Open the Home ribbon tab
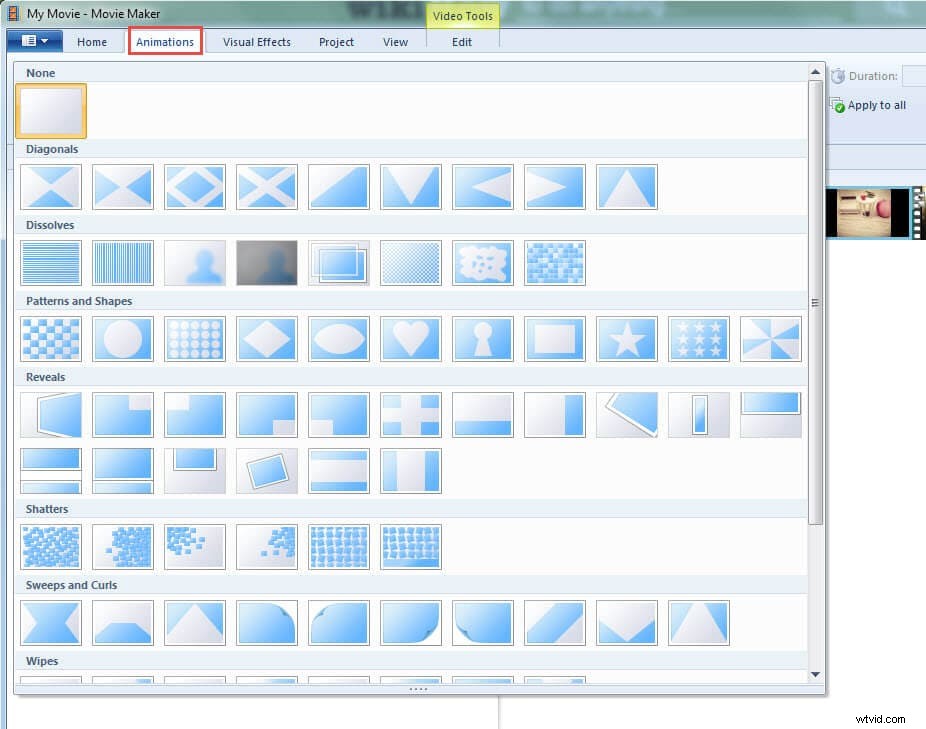Screen dimensions: 926x729 (92, 42)
